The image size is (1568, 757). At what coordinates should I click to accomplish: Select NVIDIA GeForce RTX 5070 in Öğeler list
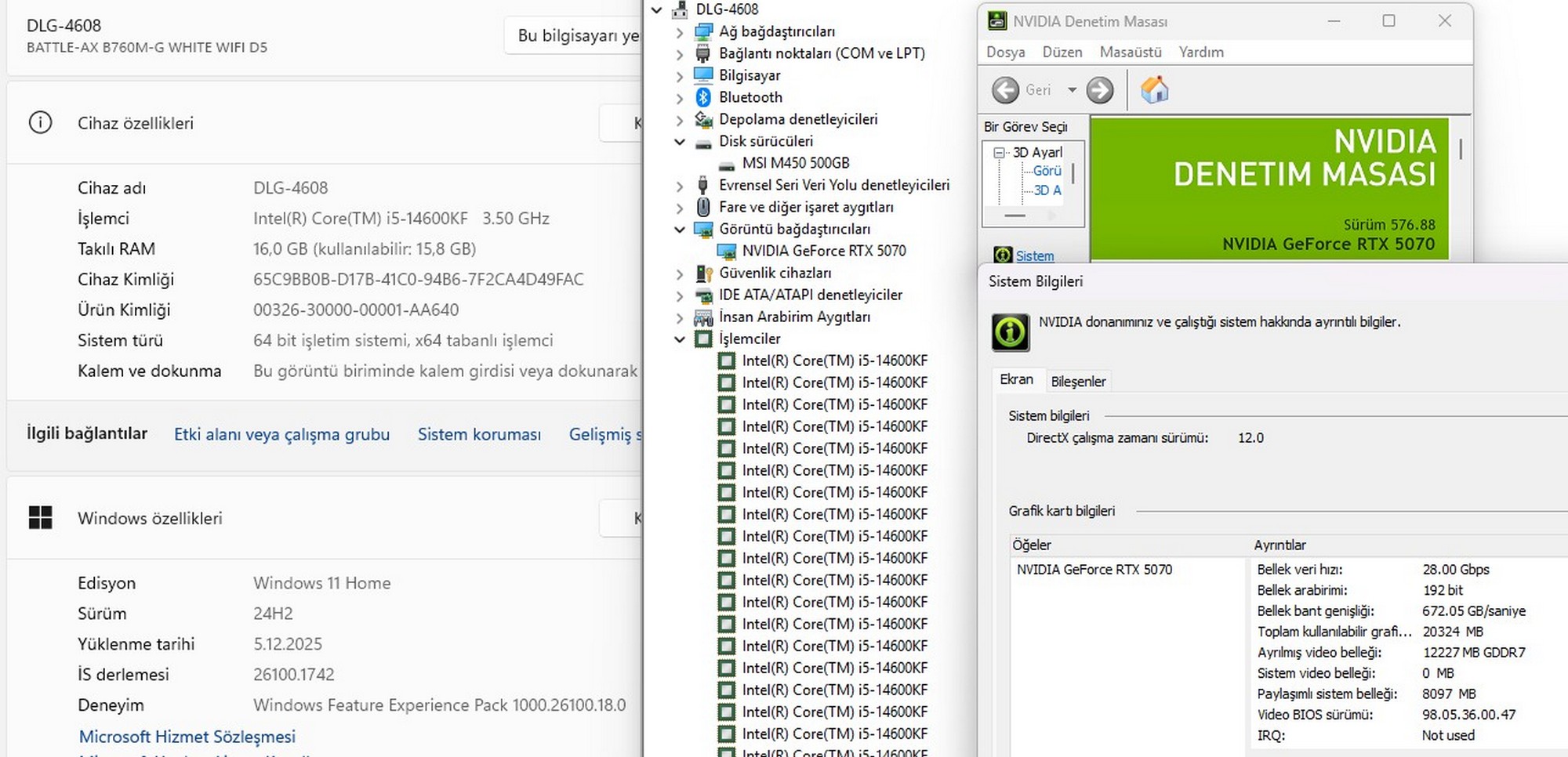(x=1094, y=570)
